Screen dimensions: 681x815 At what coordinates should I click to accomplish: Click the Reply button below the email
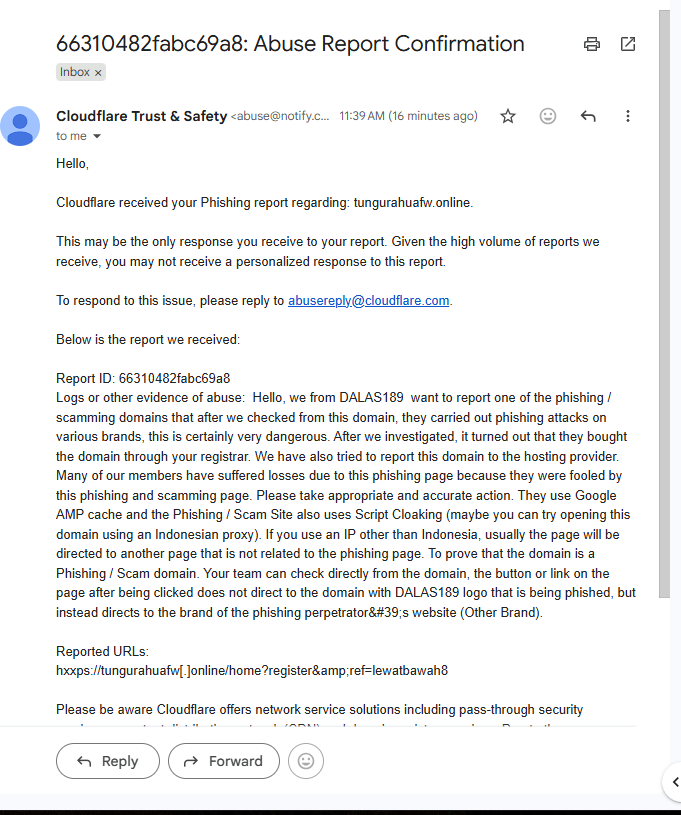(108, 761)
